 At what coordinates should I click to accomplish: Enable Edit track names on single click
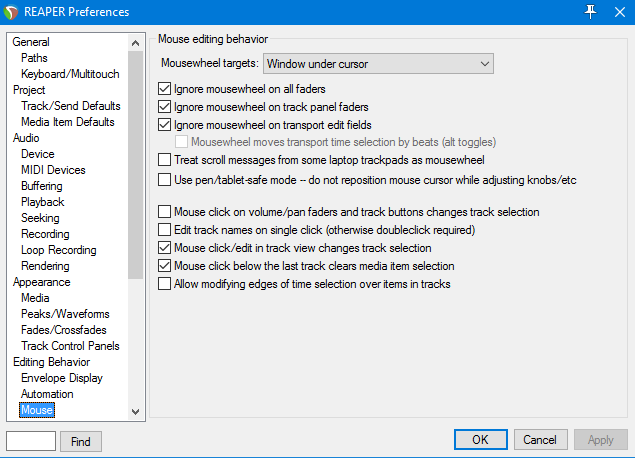(165, 230)
